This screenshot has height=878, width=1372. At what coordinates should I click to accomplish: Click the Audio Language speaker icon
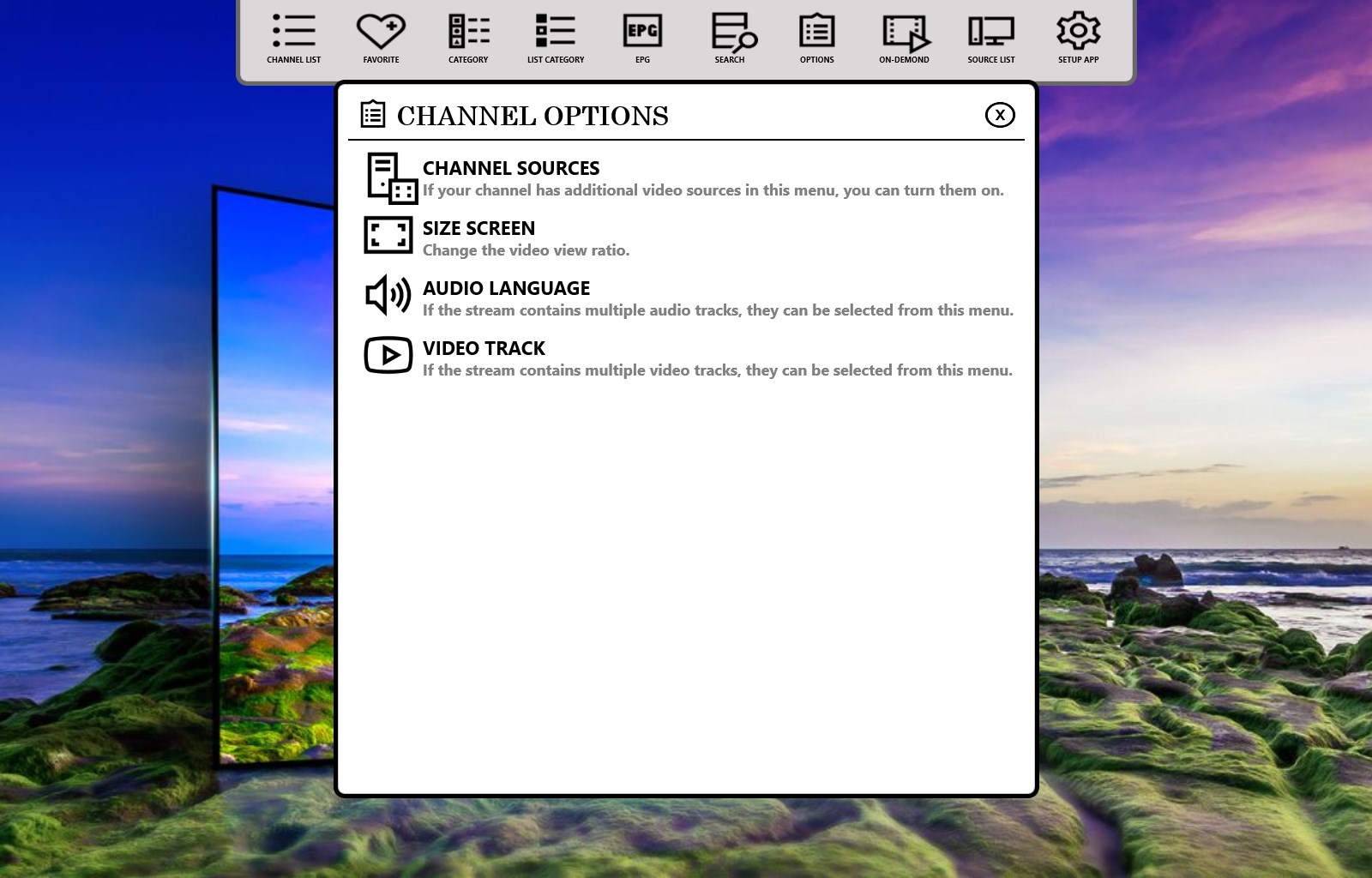point(388,295)
